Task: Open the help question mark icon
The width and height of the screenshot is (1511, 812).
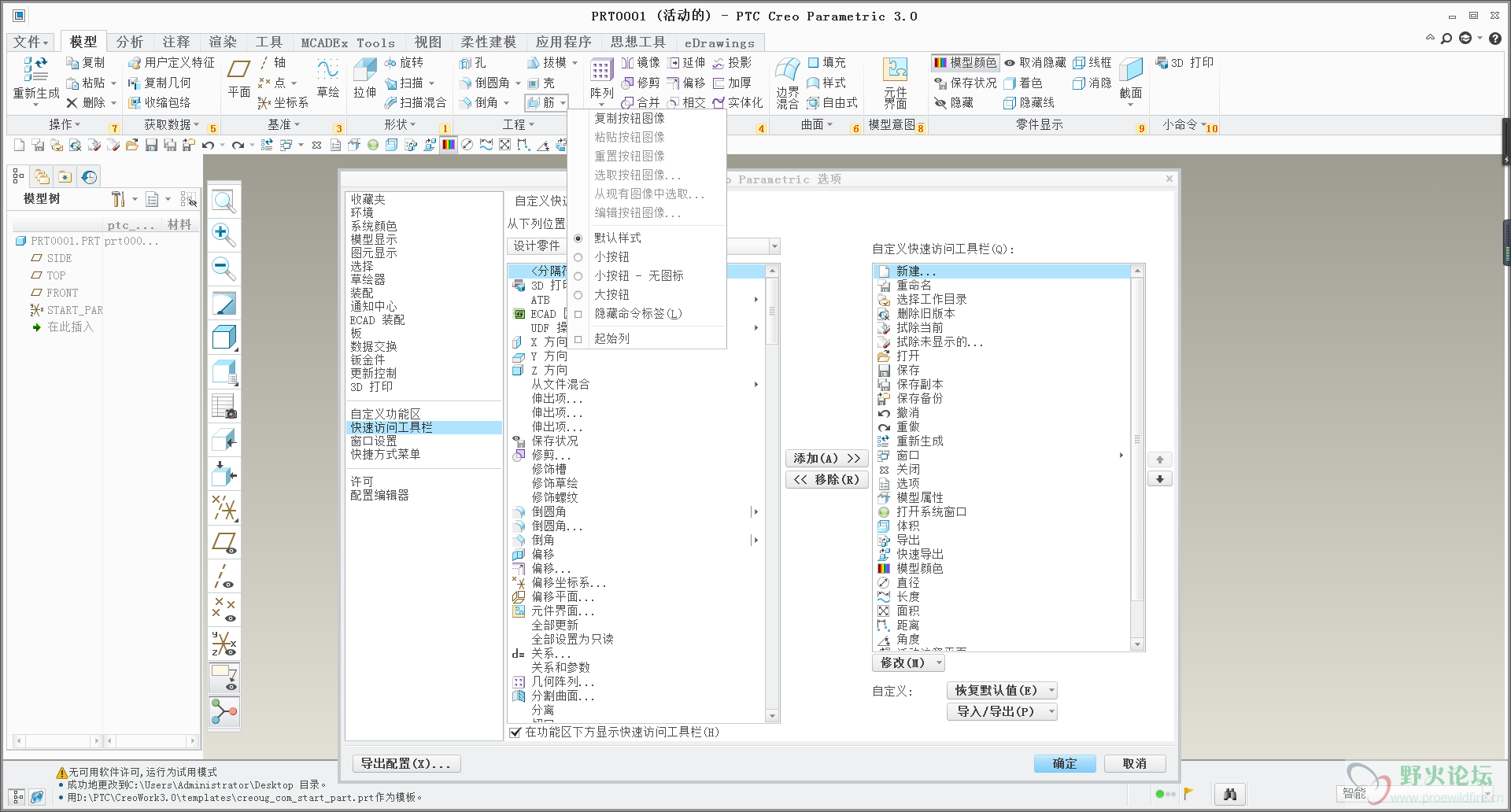Action: point(1494,39)
